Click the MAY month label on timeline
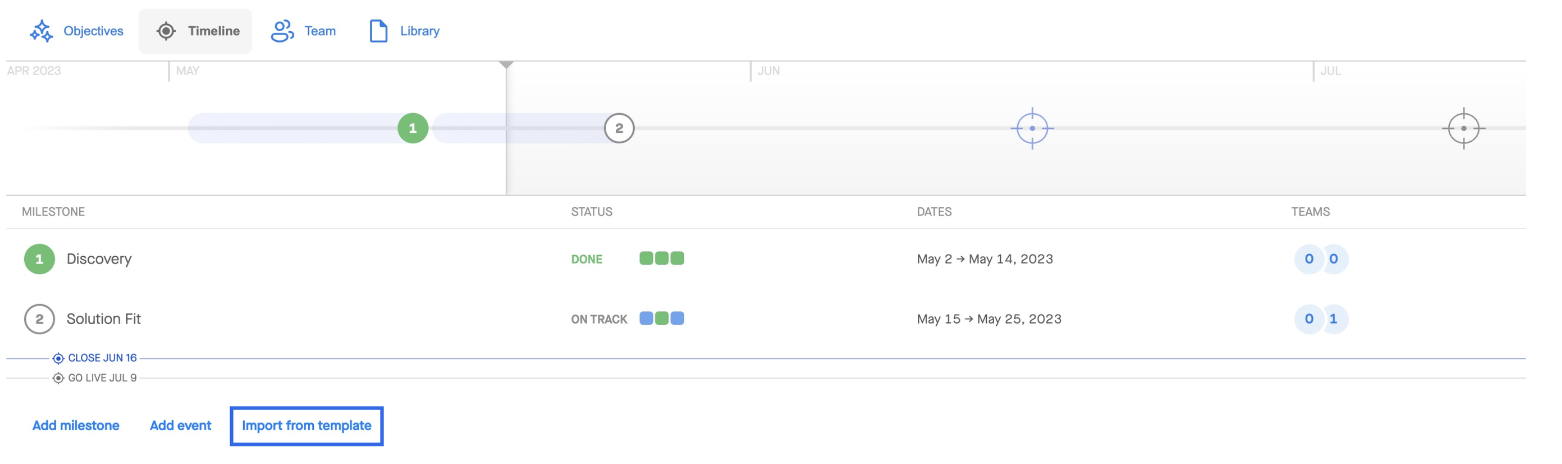1562x464 pixels. pos(187,71)
